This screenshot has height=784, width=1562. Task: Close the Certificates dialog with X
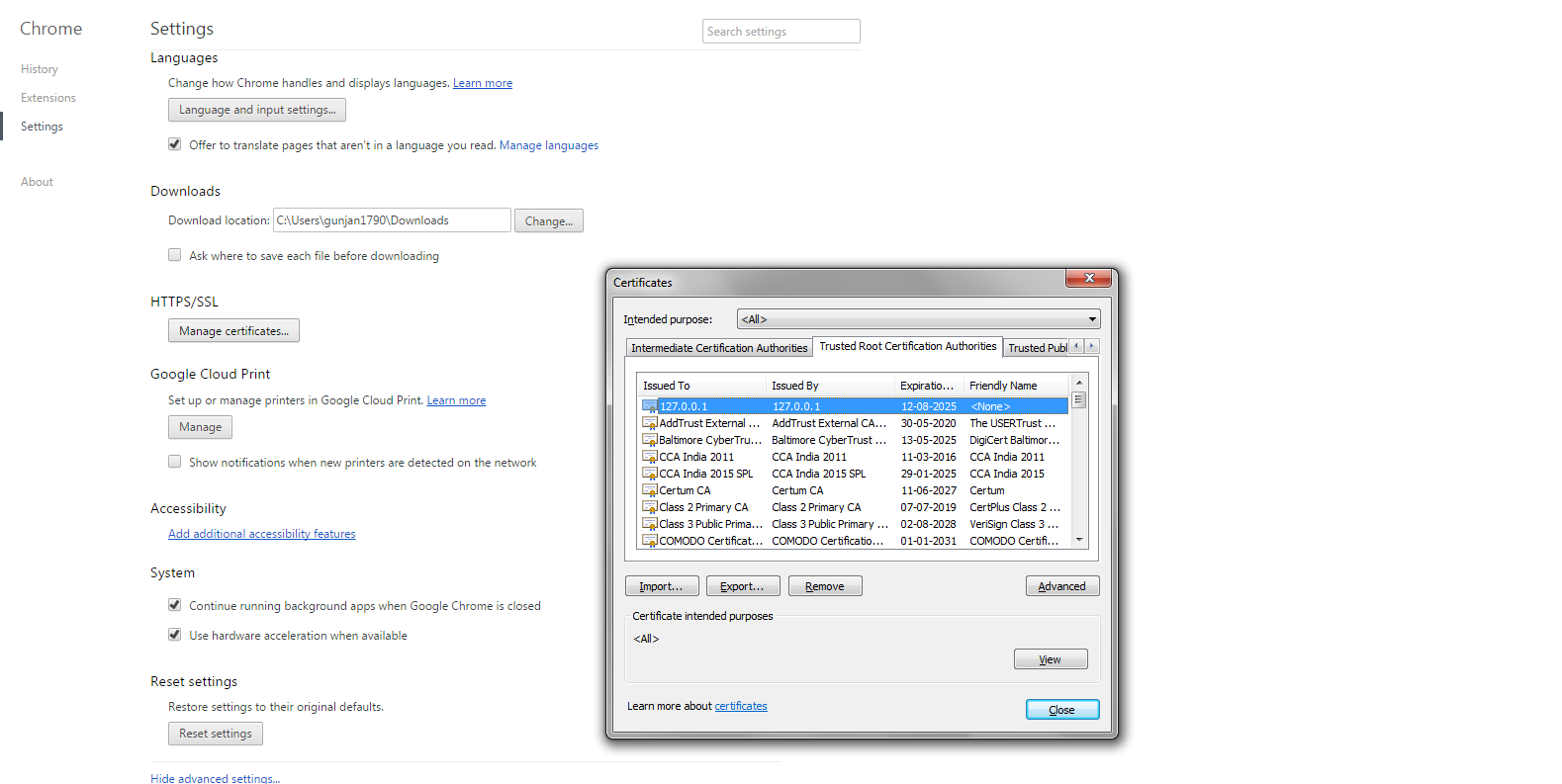click(x=1088, y=278)
